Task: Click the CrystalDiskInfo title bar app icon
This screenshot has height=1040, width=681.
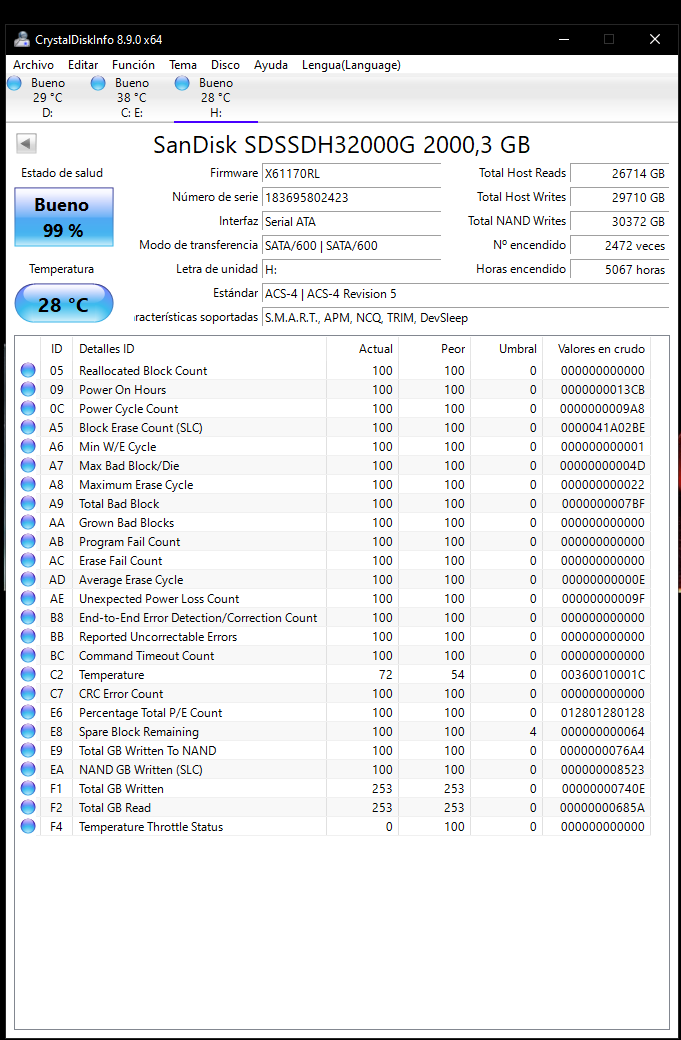Action: [21, 39]
